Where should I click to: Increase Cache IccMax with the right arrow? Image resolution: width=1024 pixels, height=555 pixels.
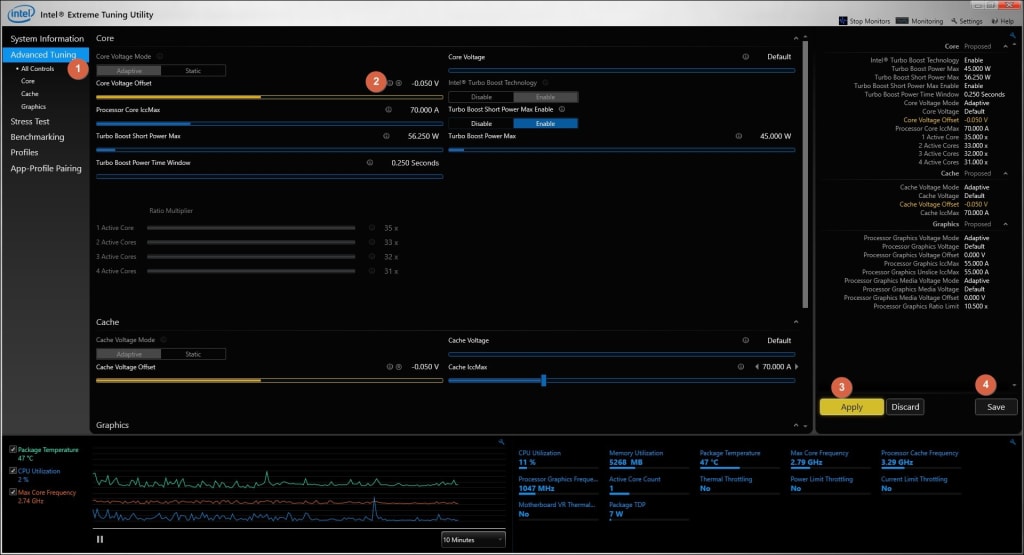(796, 366)
